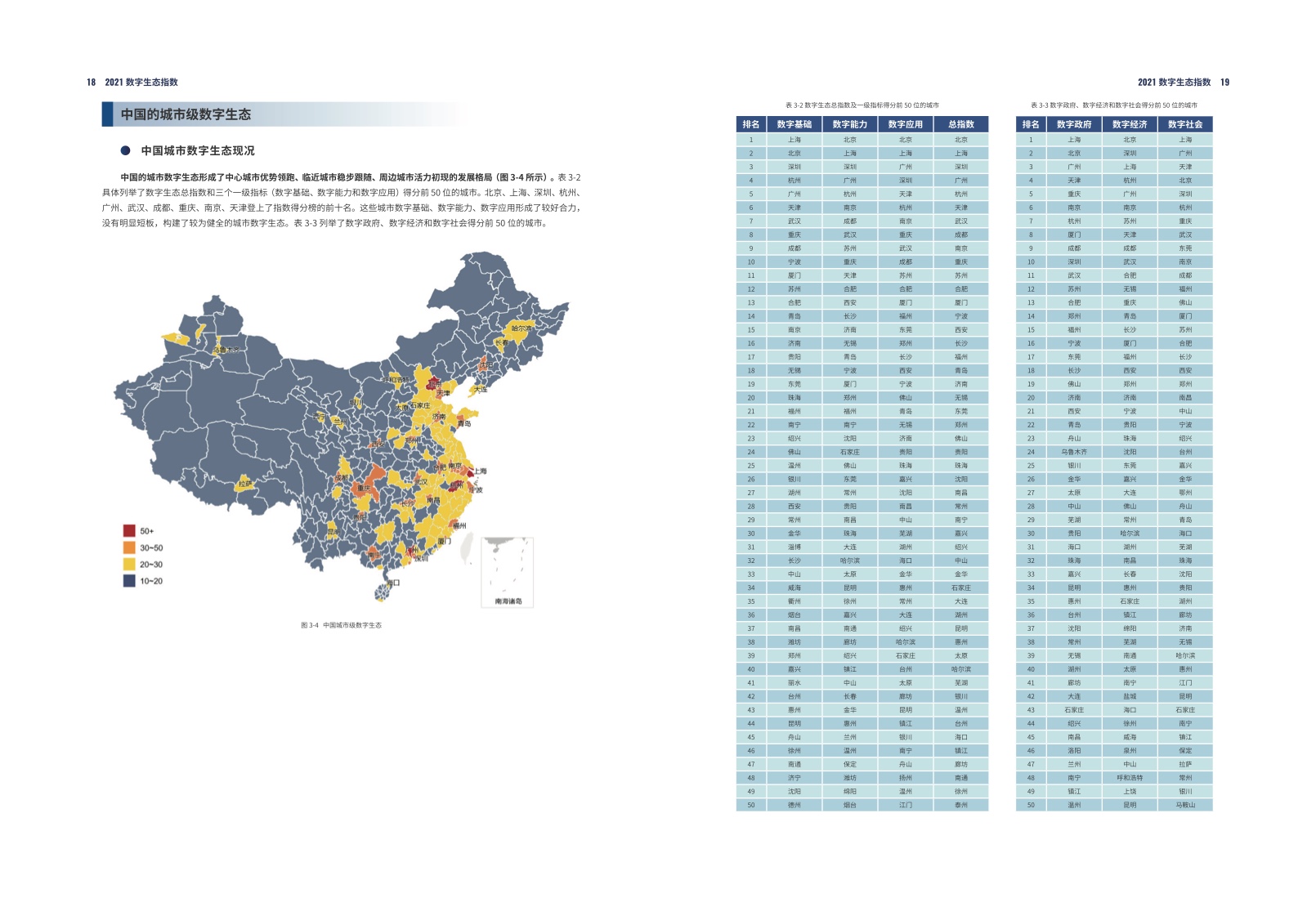
Task: Click the 数字基础 column header
Action: click(794, 124)
